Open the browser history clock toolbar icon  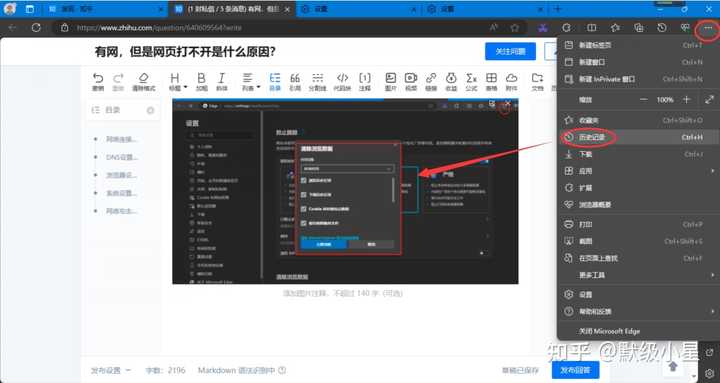coord(661,28)
